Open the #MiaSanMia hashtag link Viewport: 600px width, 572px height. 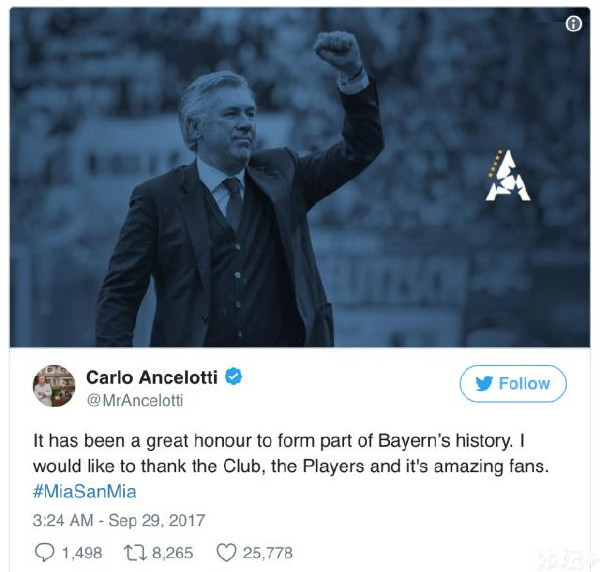coord(84,492)
